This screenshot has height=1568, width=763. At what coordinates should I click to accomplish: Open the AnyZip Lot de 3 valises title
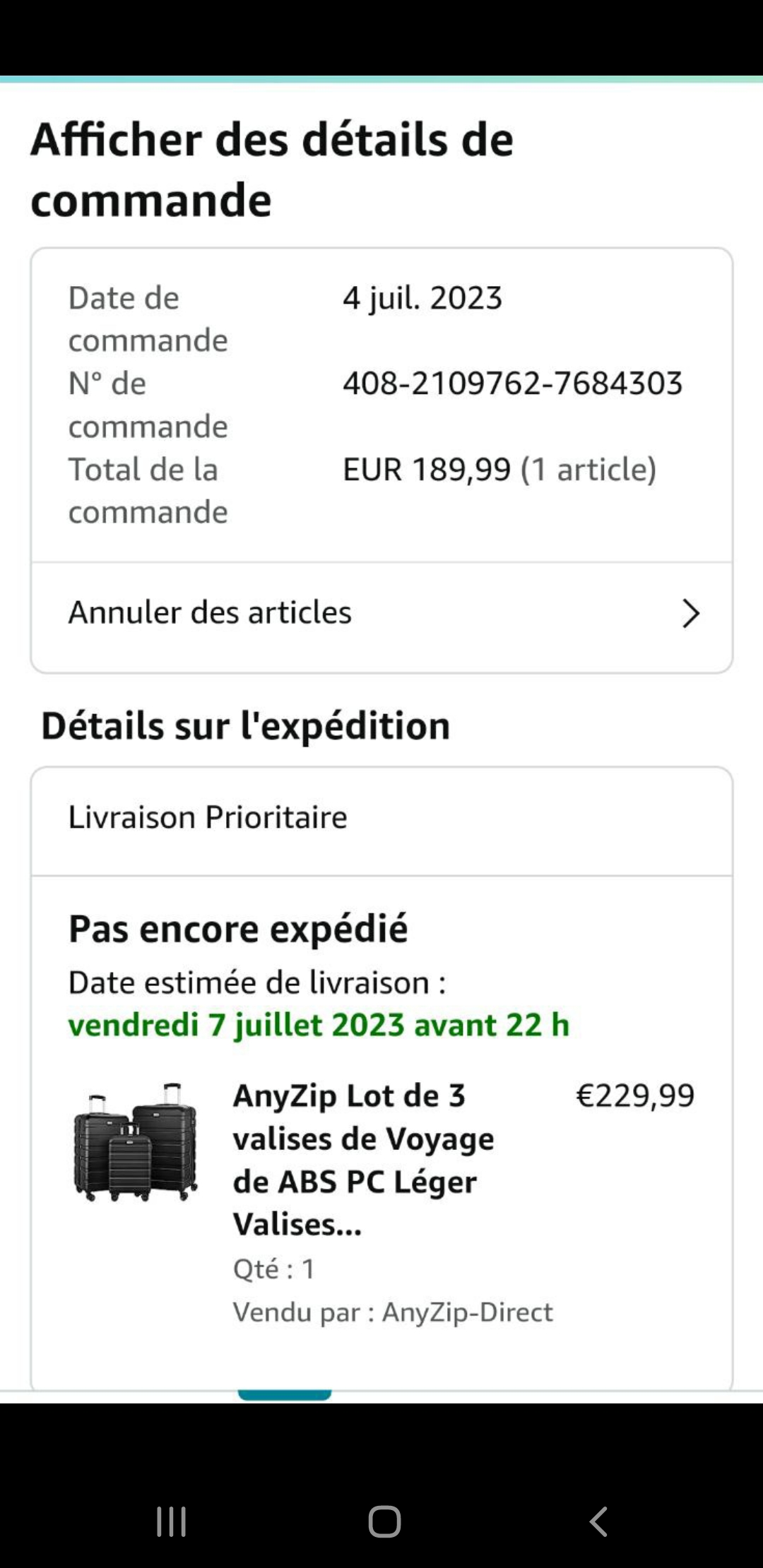click(x=363, y=1159)
